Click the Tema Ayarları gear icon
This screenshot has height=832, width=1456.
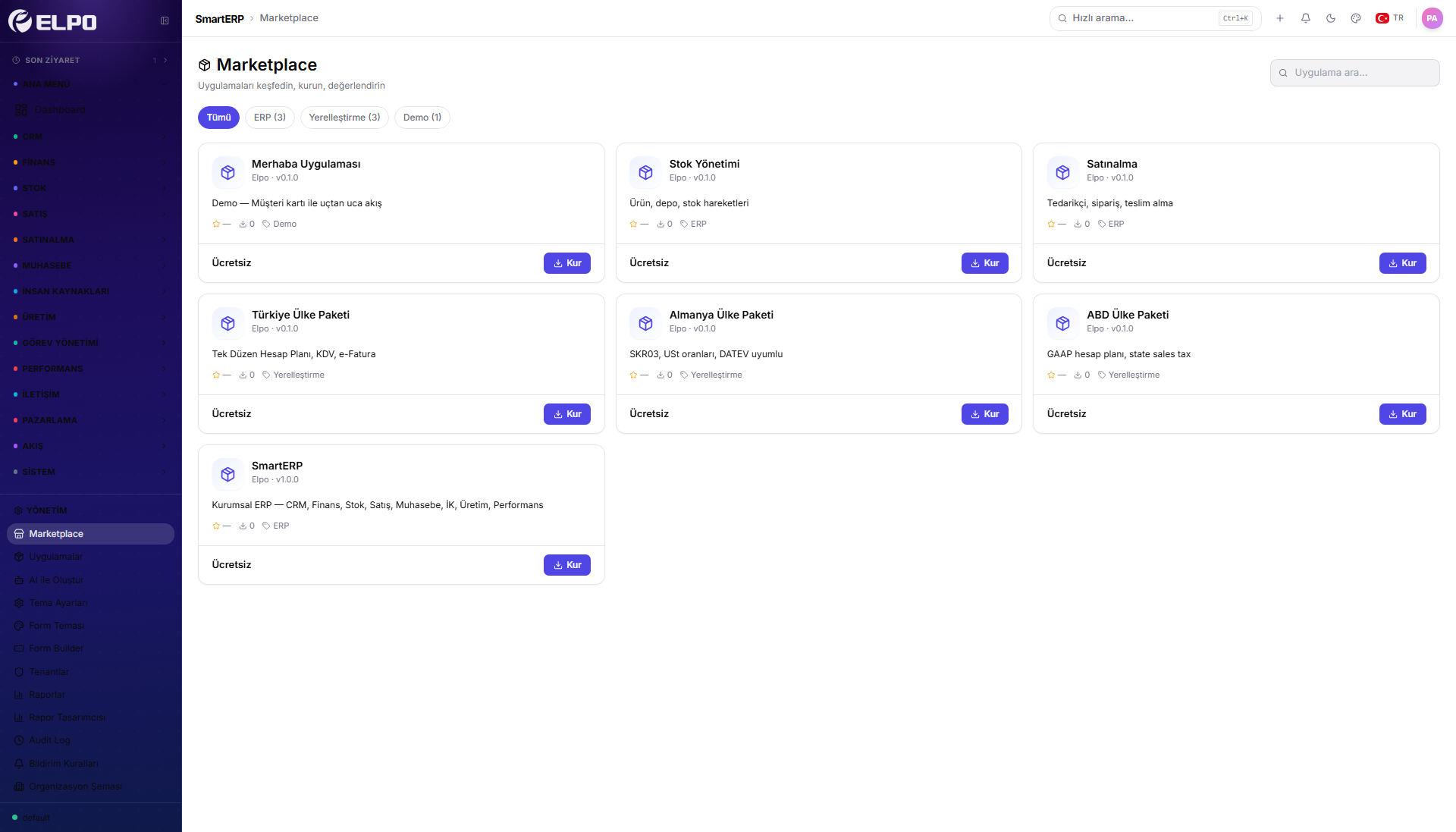19,603
